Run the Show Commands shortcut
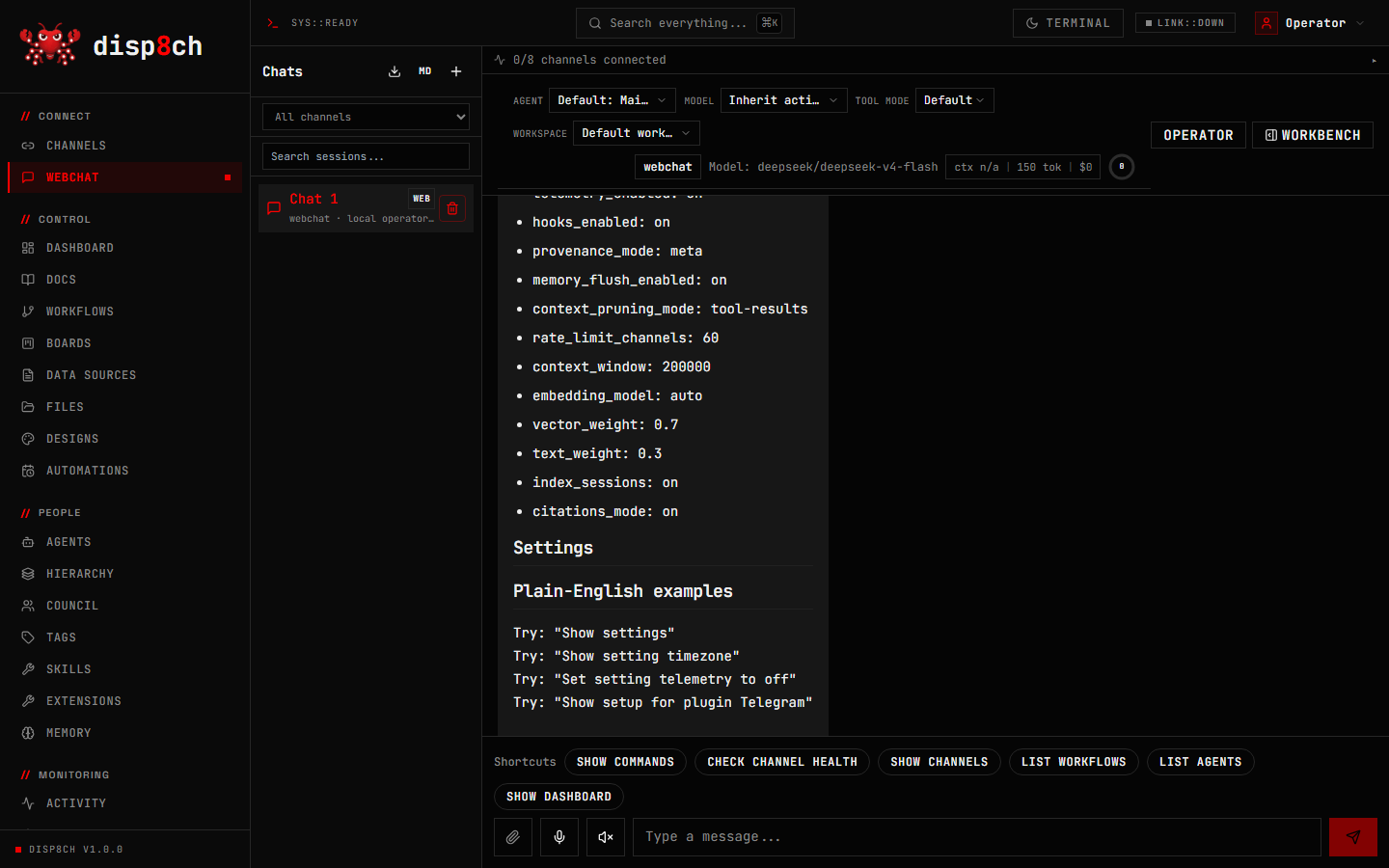The height and width of the screenshot is (868, 1389). 625,762
